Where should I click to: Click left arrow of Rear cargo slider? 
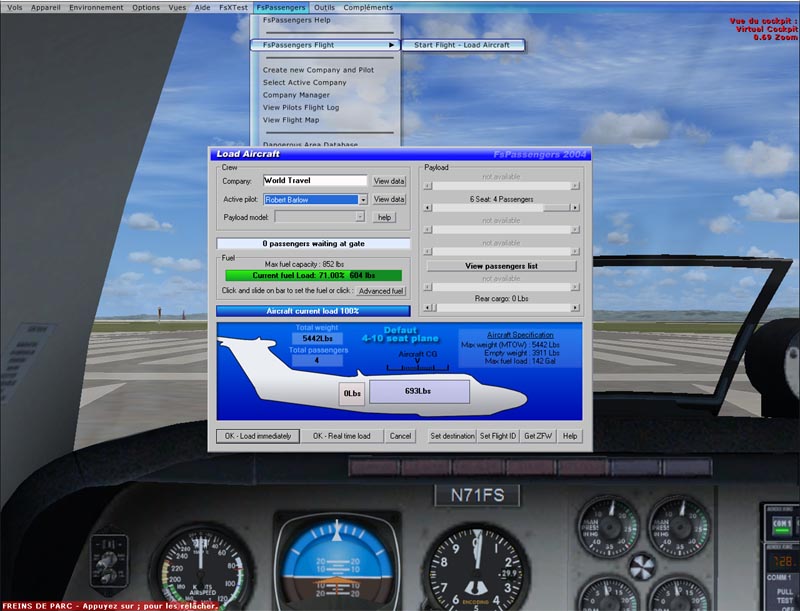coord(428,308)
